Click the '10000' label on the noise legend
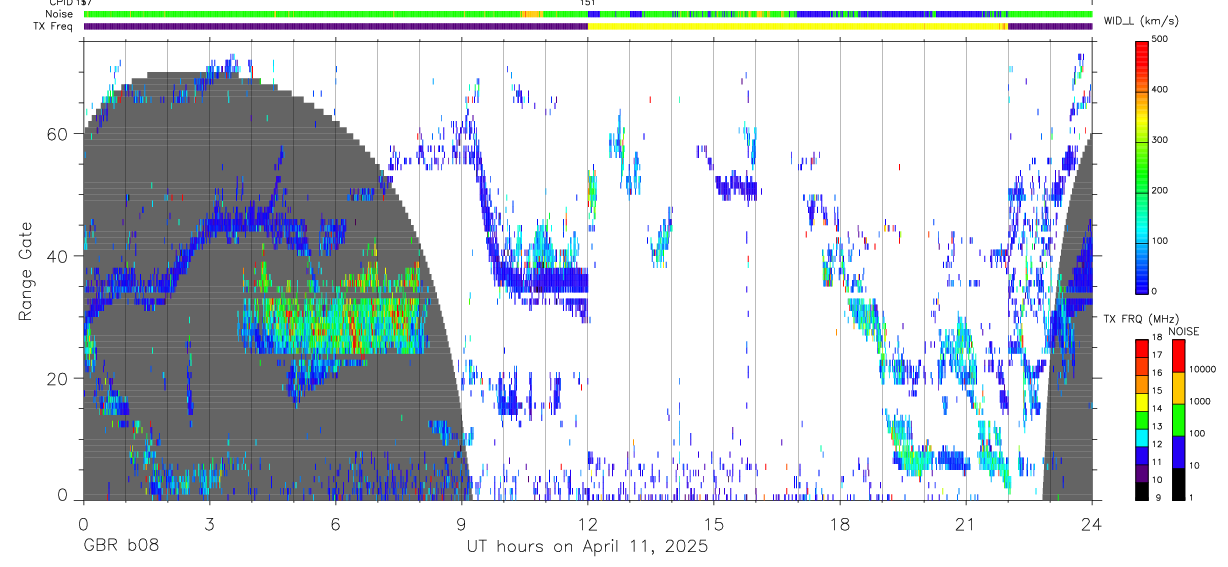This screenshot has height=567, width=1228. [1203, 369]
